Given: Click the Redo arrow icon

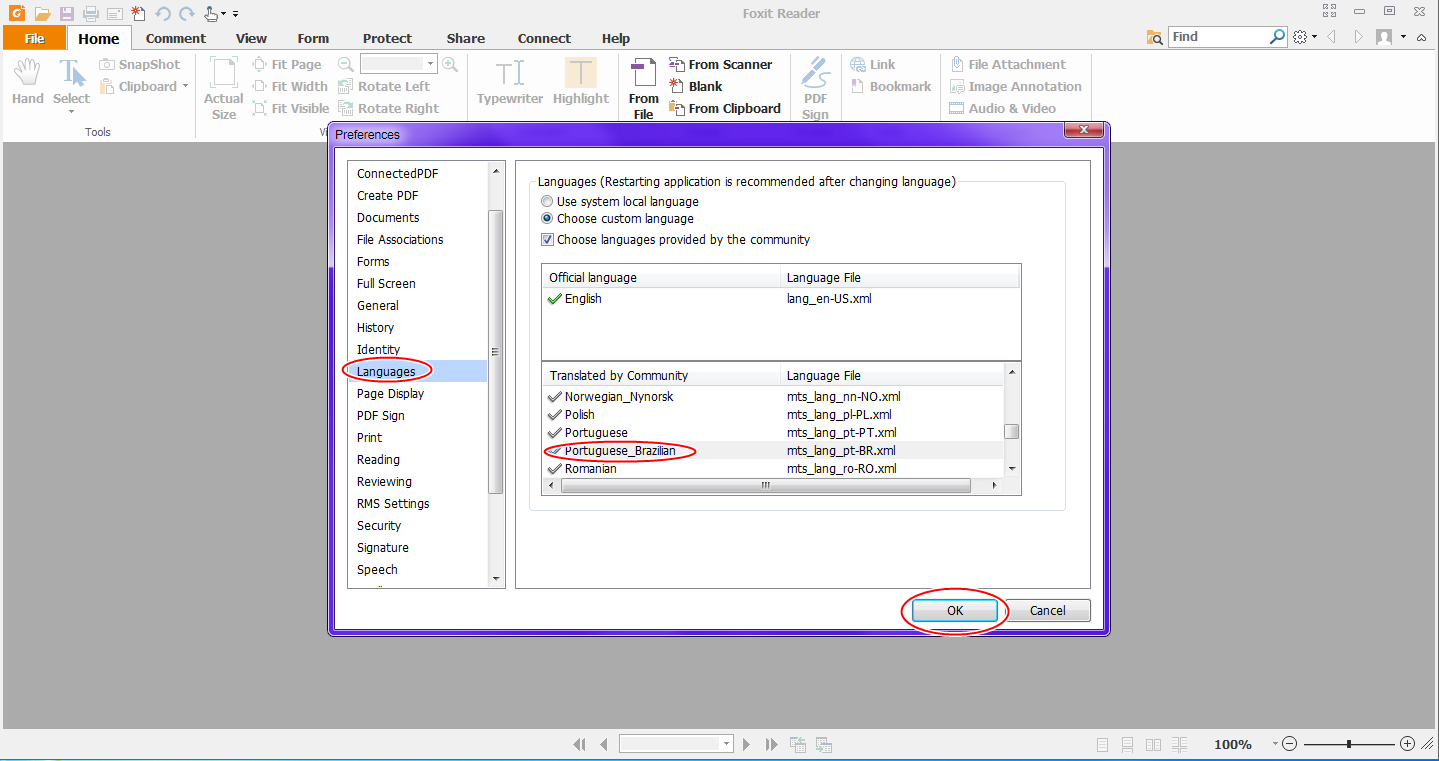Looking at the screenshot, I should [x=187, y=13].
